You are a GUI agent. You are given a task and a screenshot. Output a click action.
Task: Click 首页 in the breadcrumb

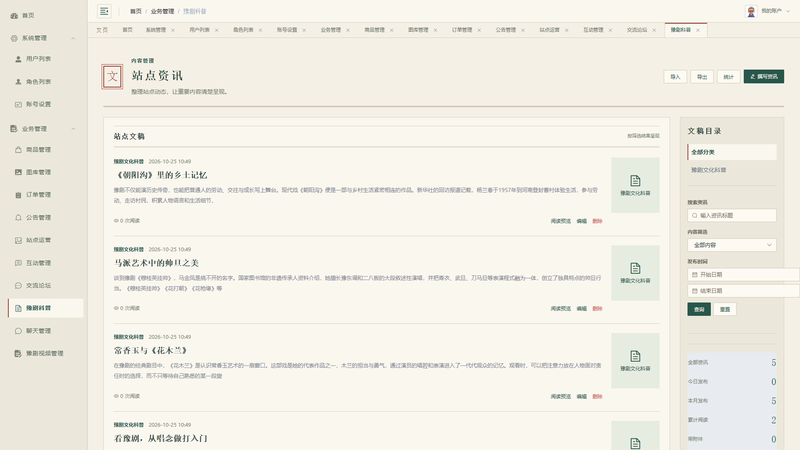coord(136,11)
